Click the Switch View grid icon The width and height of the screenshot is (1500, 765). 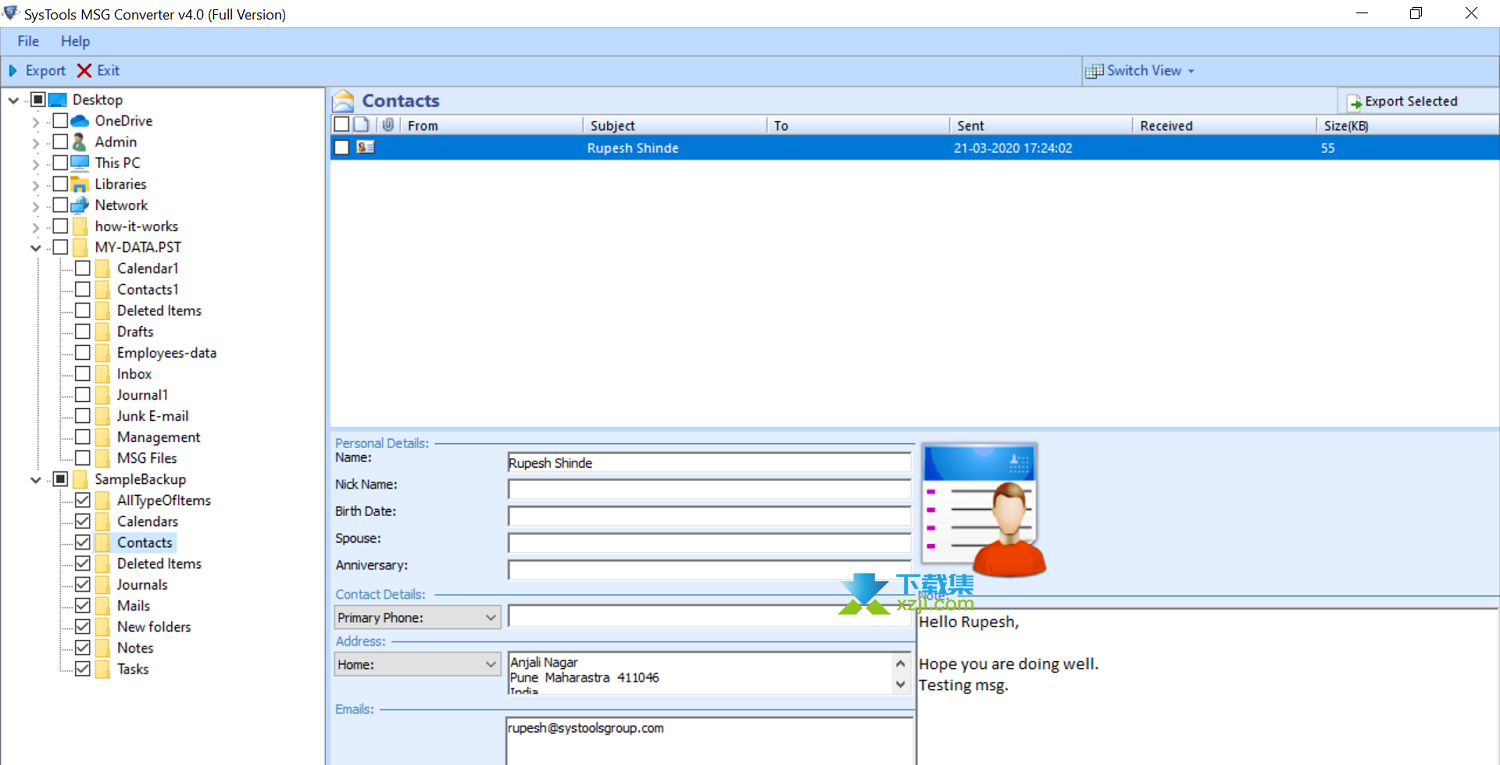(1095, 71)
